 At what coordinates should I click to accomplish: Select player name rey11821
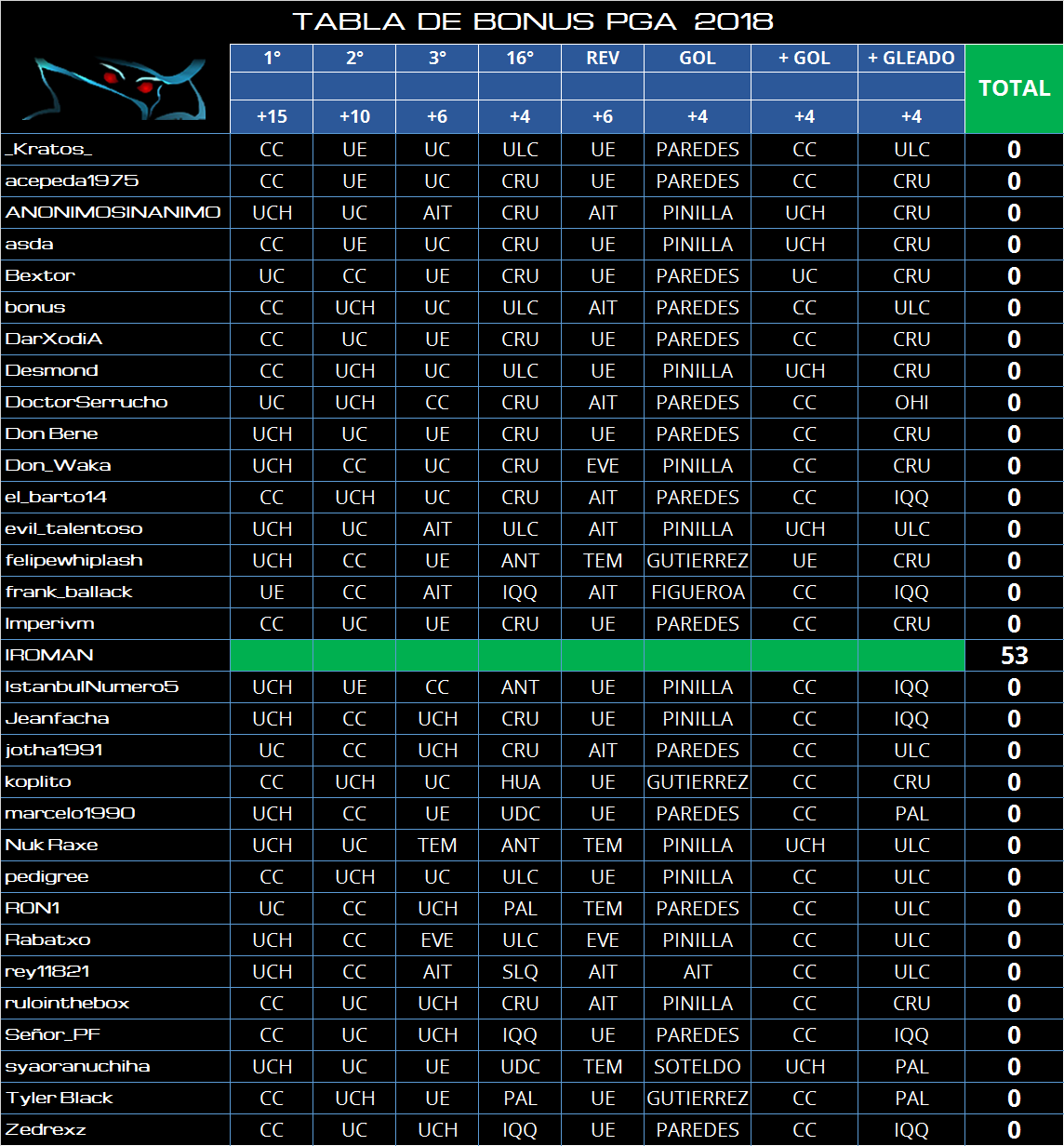47,972
